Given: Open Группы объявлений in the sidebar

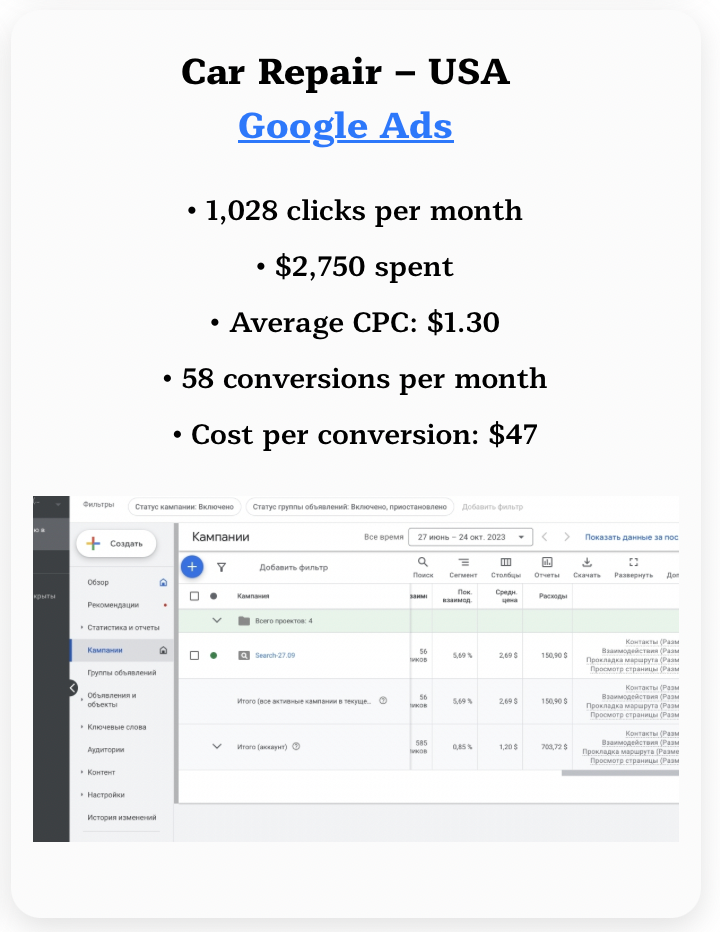Looking at the screenshot, I should click(x=121, y=673).
